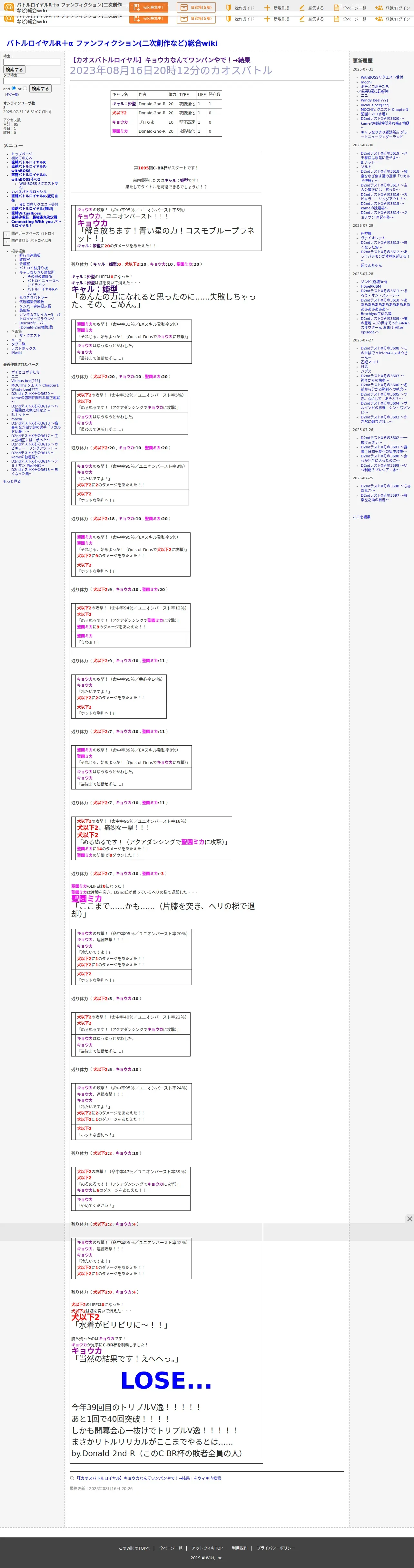Click the 登録/ログイン people icon in the topmost header row
Screen dimensions: 414x1568
[379, 8]
